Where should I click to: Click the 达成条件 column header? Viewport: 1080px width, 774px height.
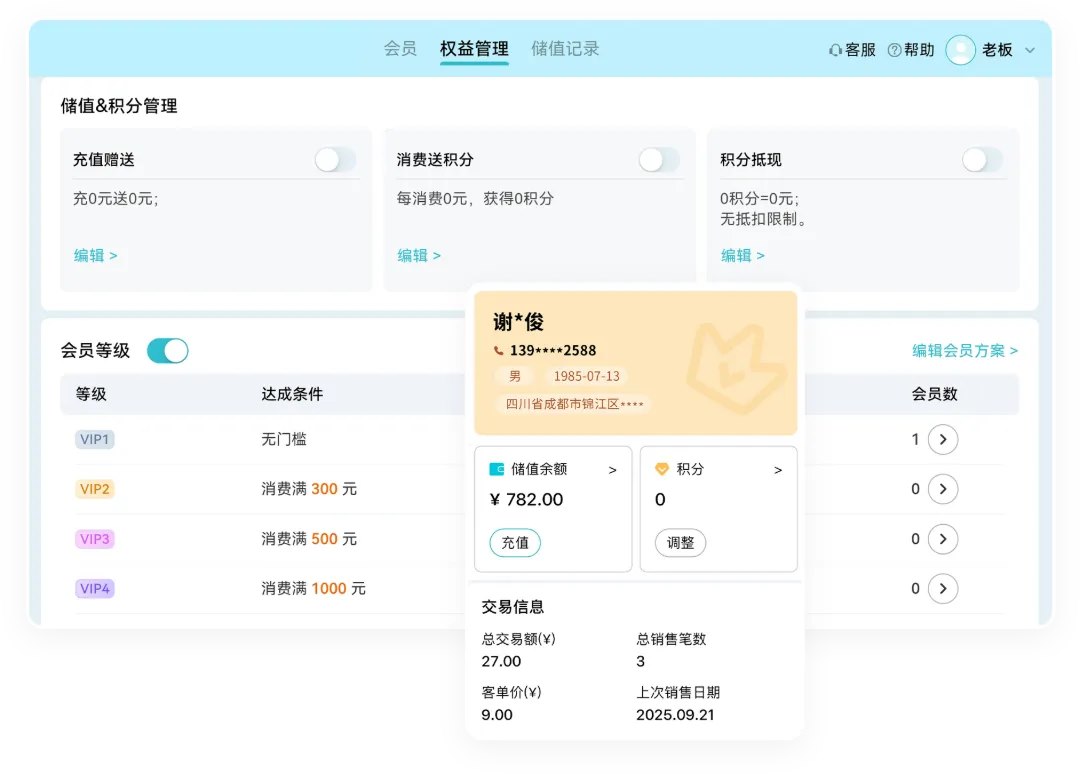pos(292,394)
